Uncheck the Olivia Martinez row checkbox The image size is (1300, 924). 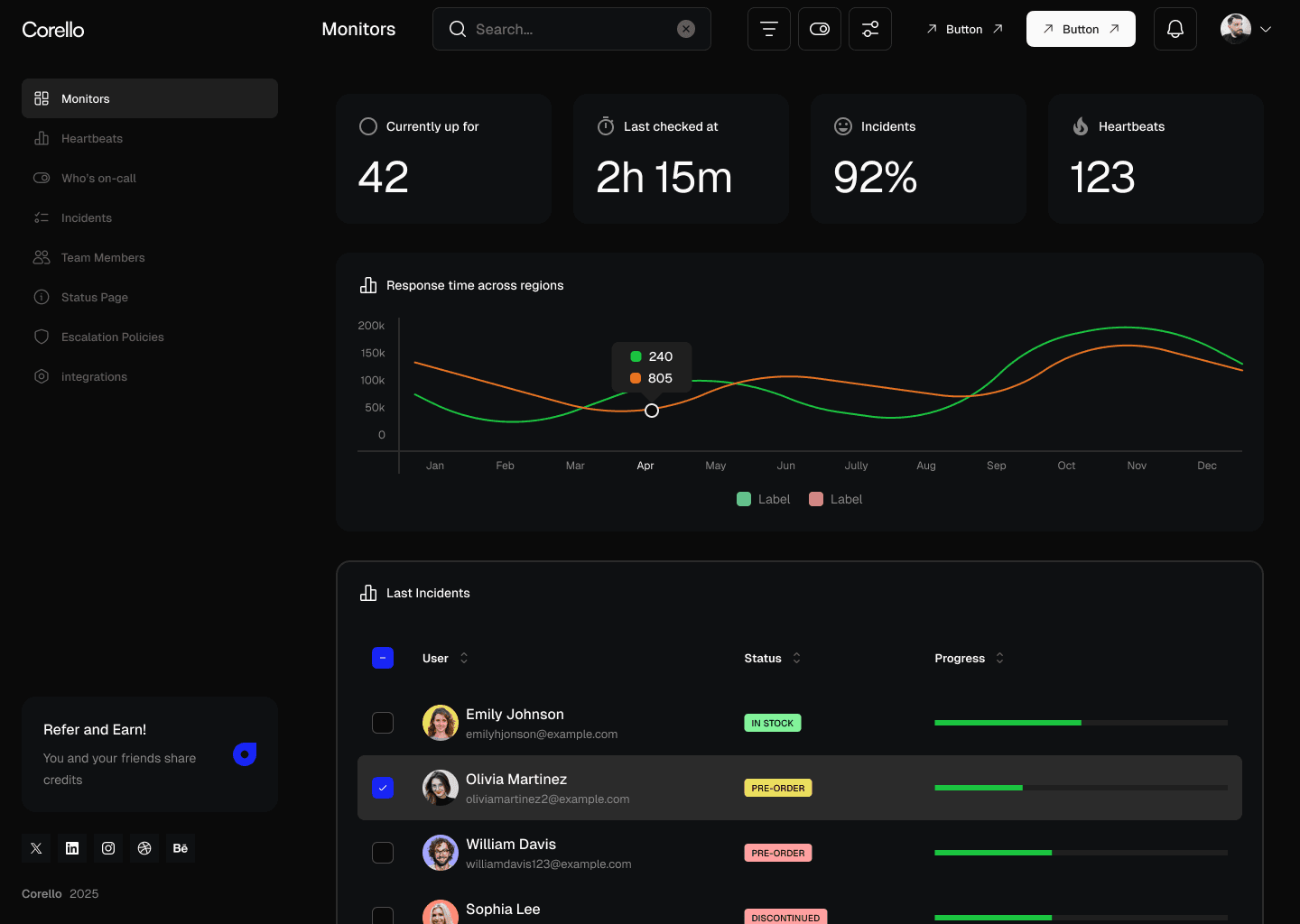383,788
